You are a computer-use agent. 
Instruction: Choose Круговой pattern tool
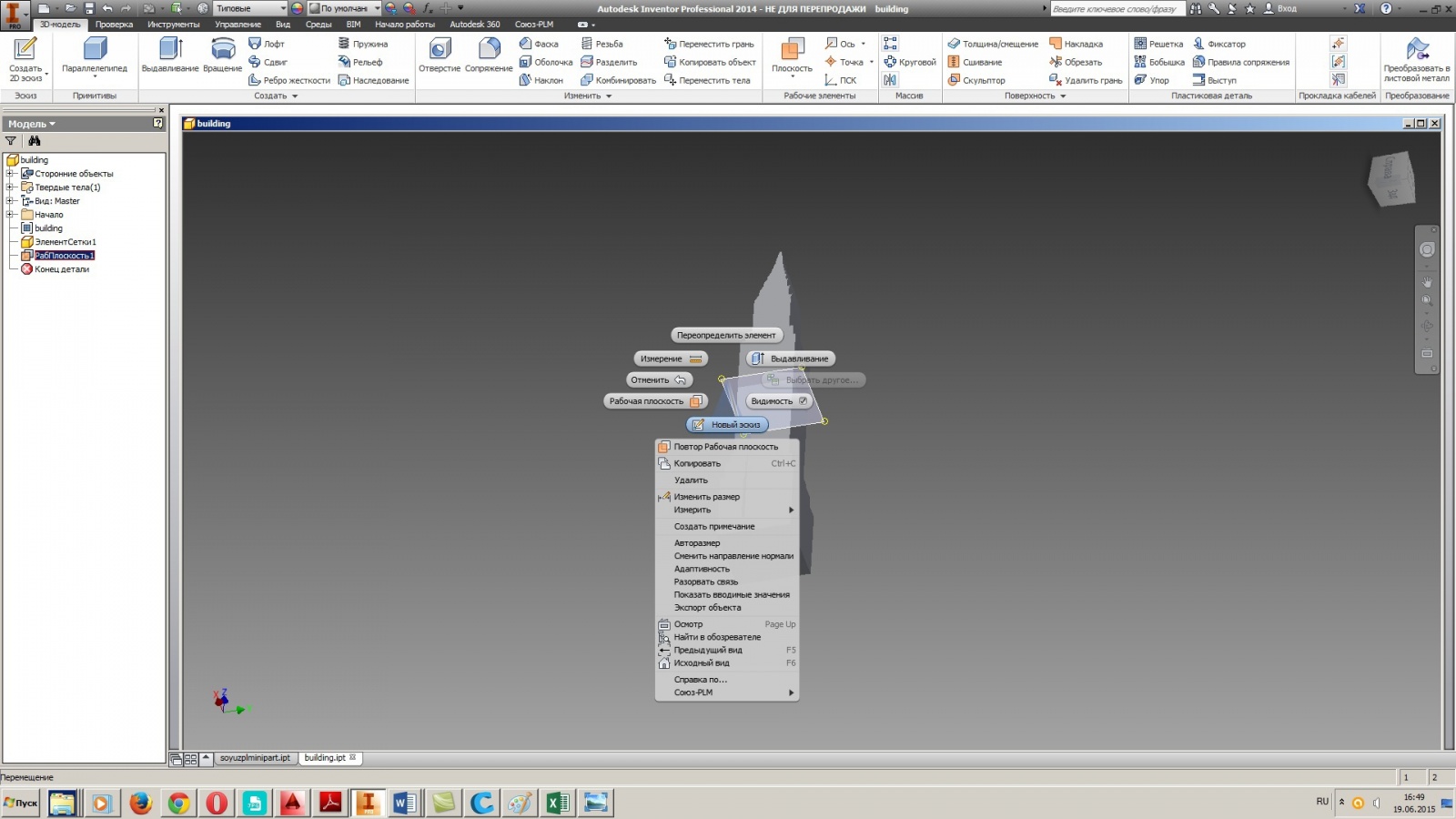tap(910, 62)
